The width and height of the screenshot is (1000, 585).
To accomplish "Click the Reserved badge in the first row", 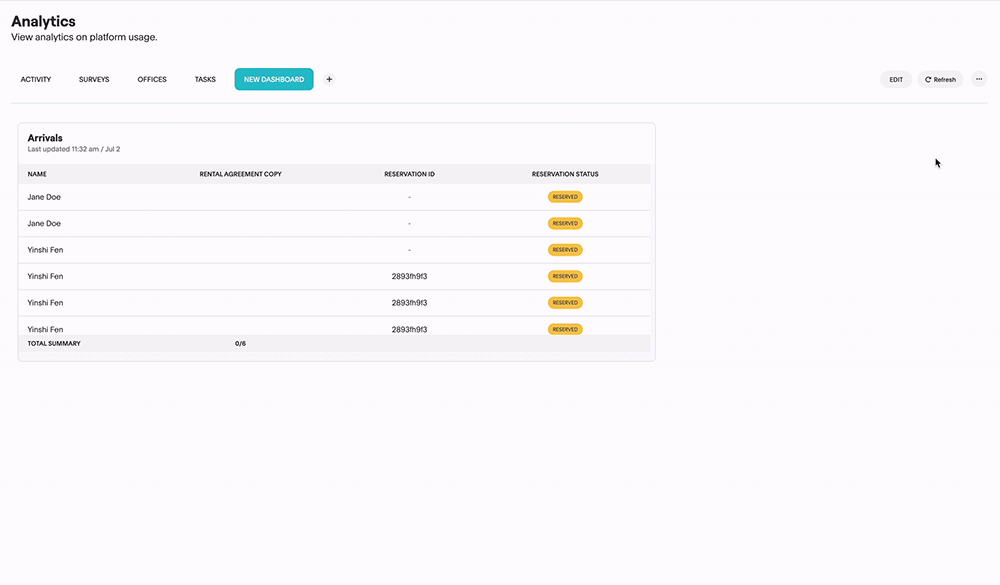I will tap(565, 197).
